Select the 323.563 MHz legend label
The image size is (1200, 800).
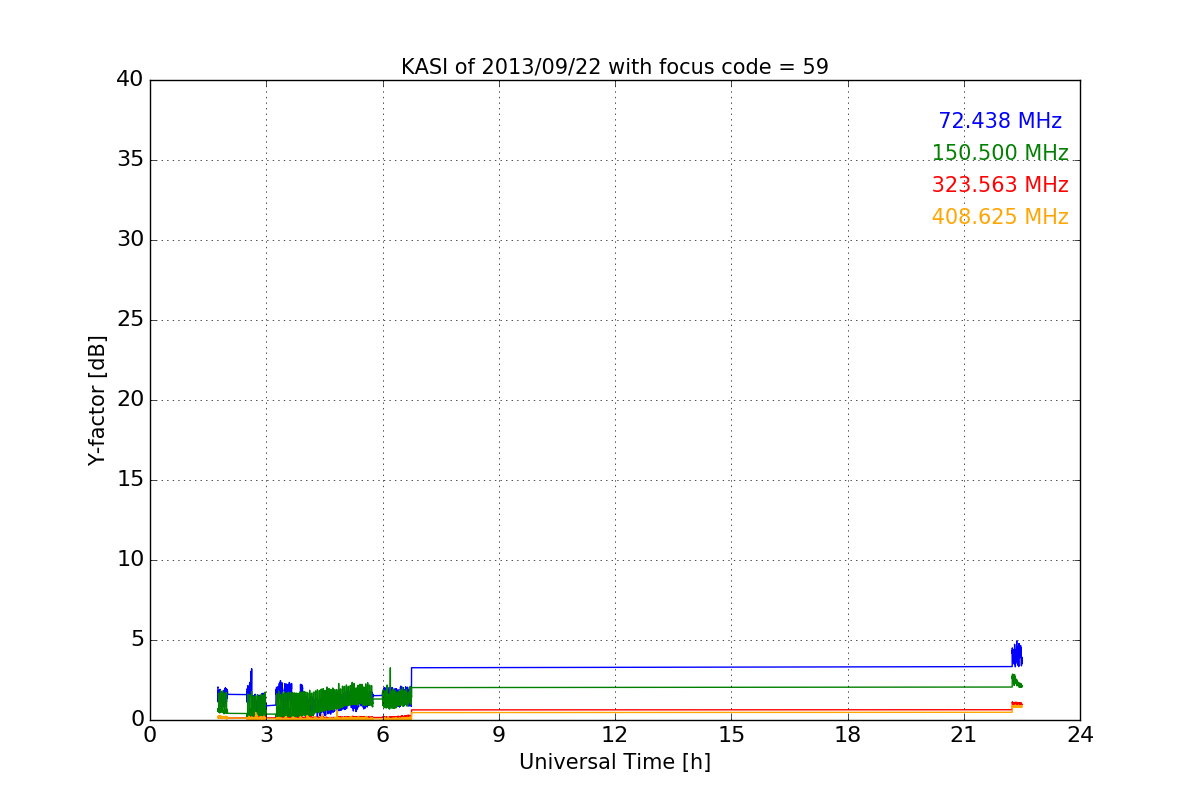pos(1000,185)
